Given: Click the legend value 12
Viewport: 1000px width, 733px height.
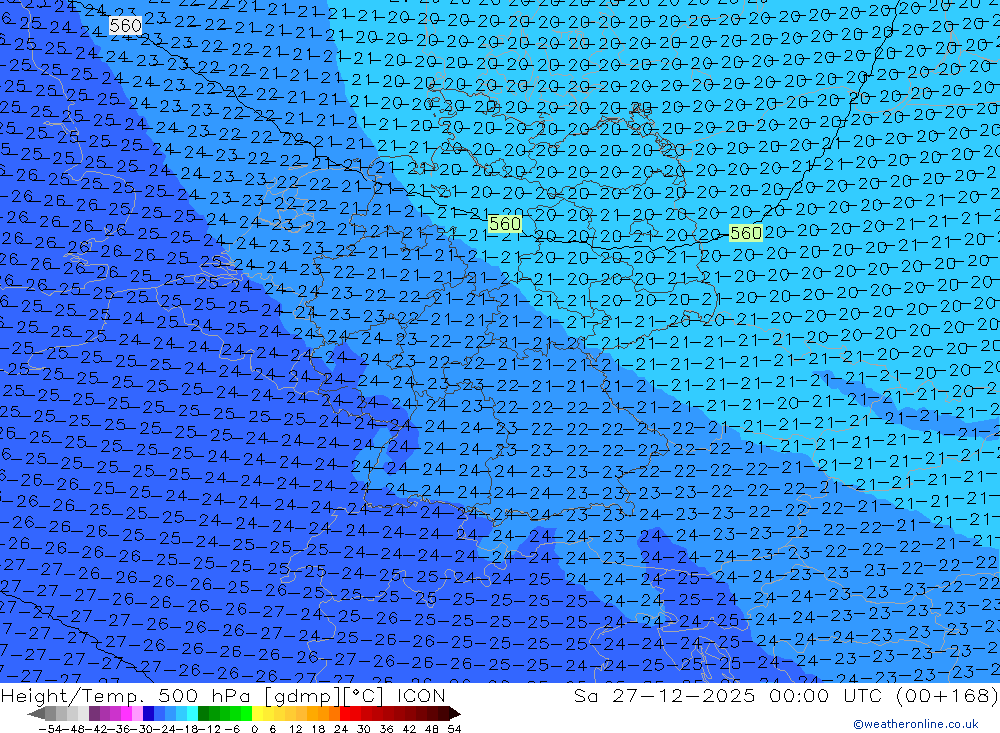Looking at the screenshot, I should click(295, 729).
